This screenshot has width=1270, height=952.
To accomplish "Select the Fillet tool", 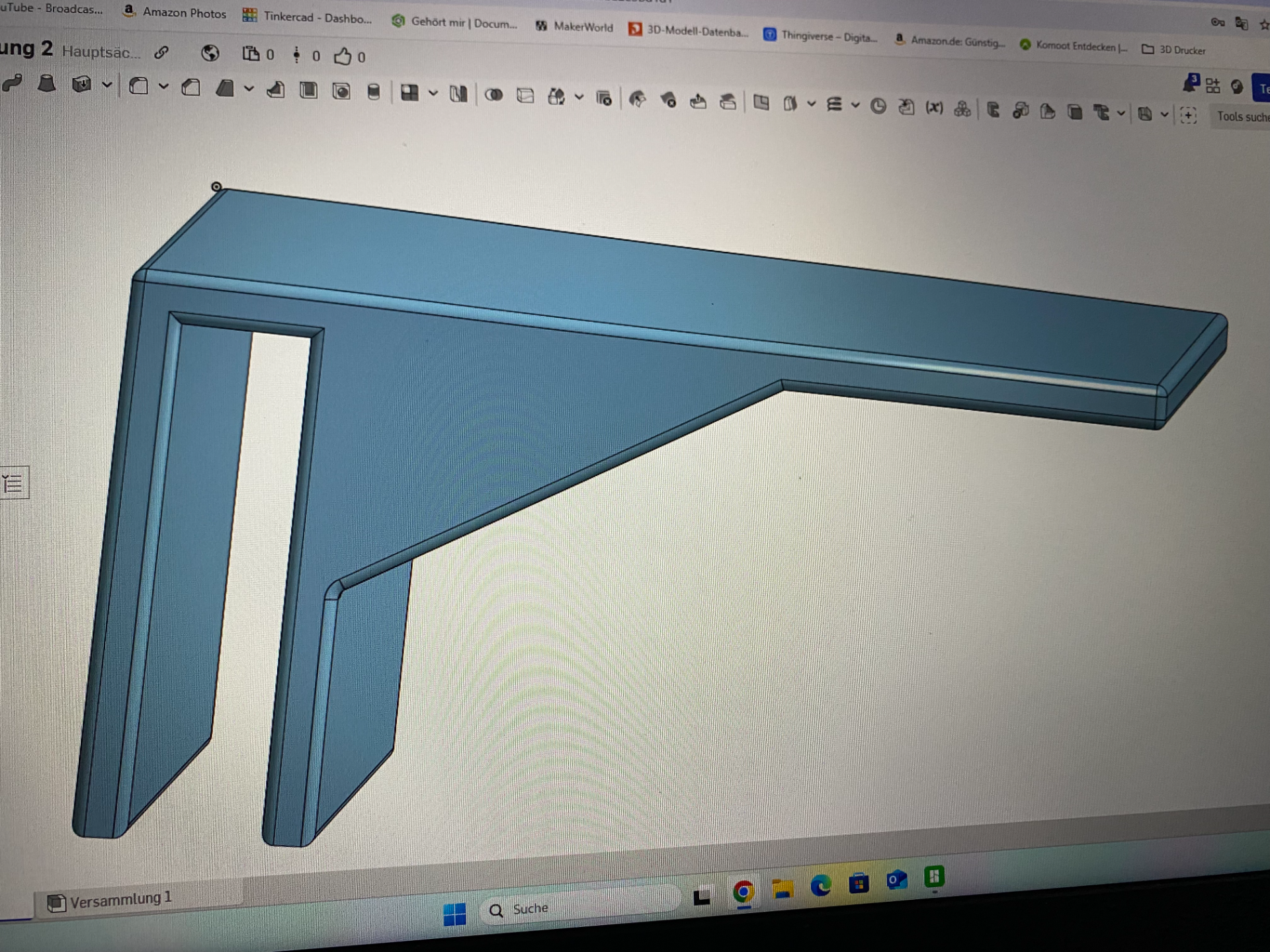I will click(139, 86).
